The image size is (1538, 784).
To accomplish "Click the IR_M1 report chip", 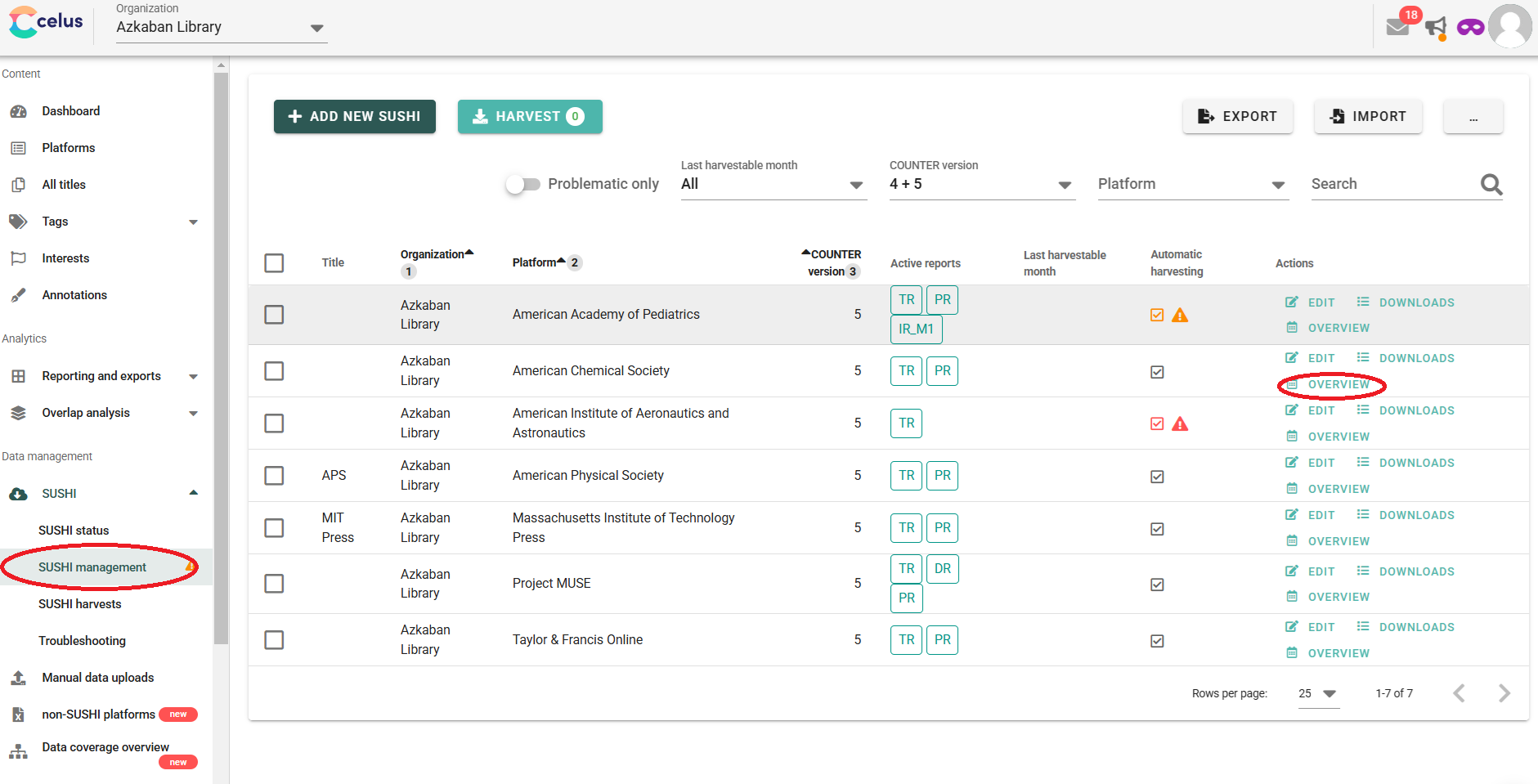I will click(916, 329).
